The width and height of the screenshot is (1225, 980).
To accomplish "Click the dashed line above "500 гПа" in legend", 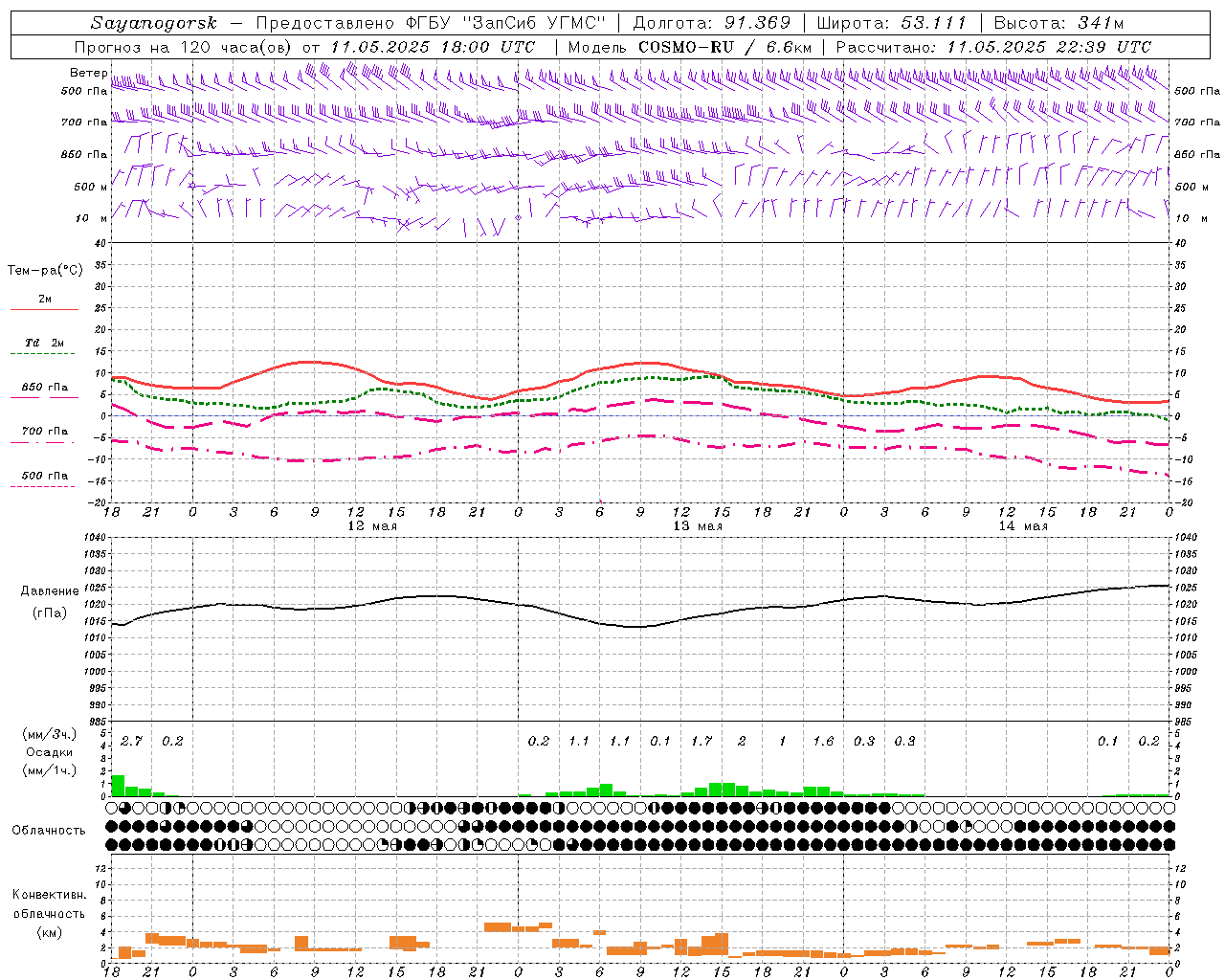I will (44, 443).
